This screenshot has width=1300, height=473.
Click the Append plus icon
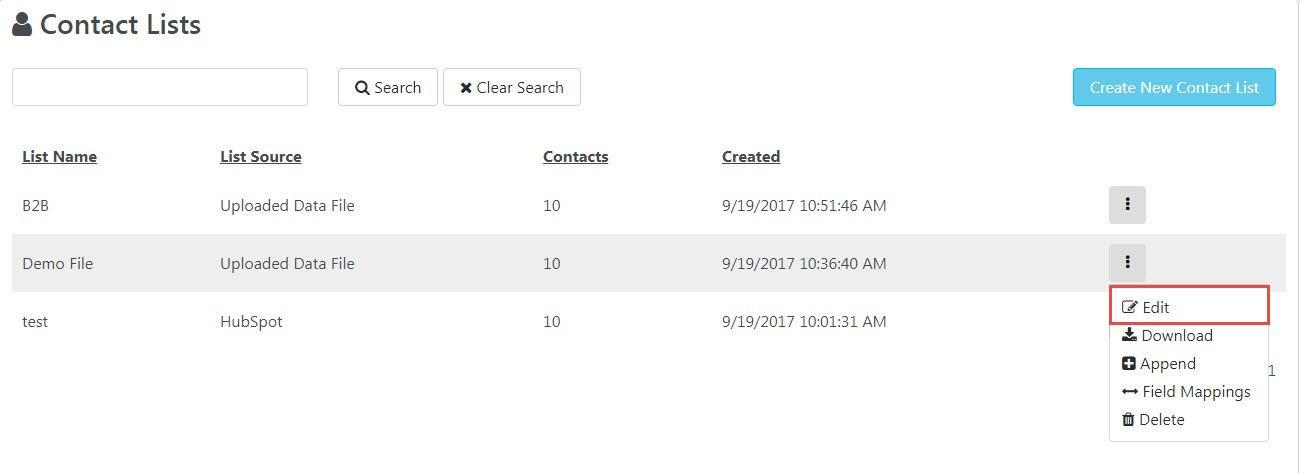coord(1129,364)
